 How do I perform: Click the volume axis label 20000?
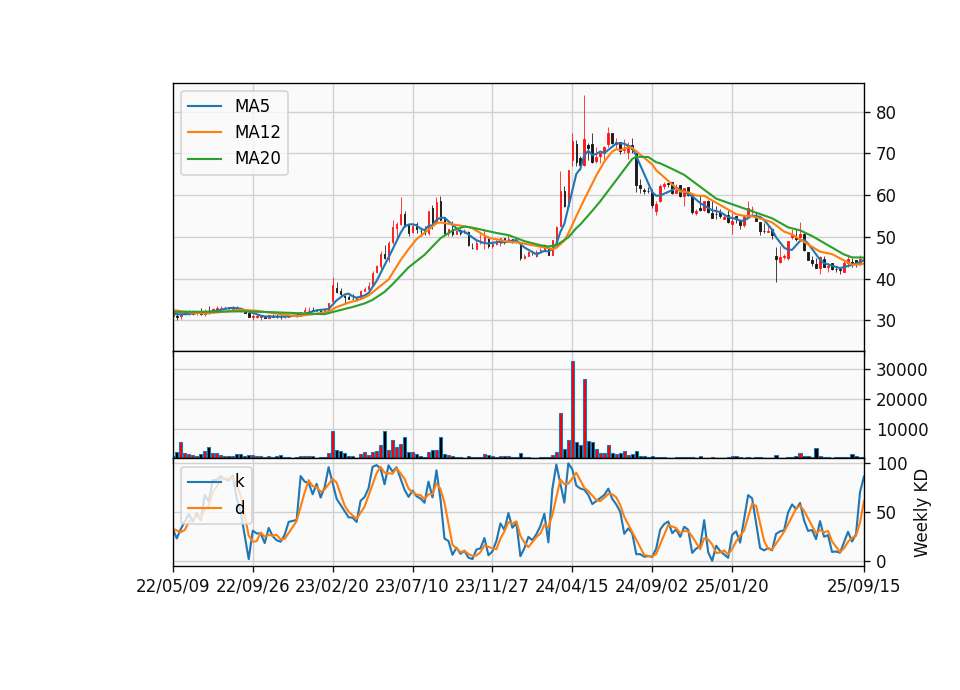click(902, 400)
